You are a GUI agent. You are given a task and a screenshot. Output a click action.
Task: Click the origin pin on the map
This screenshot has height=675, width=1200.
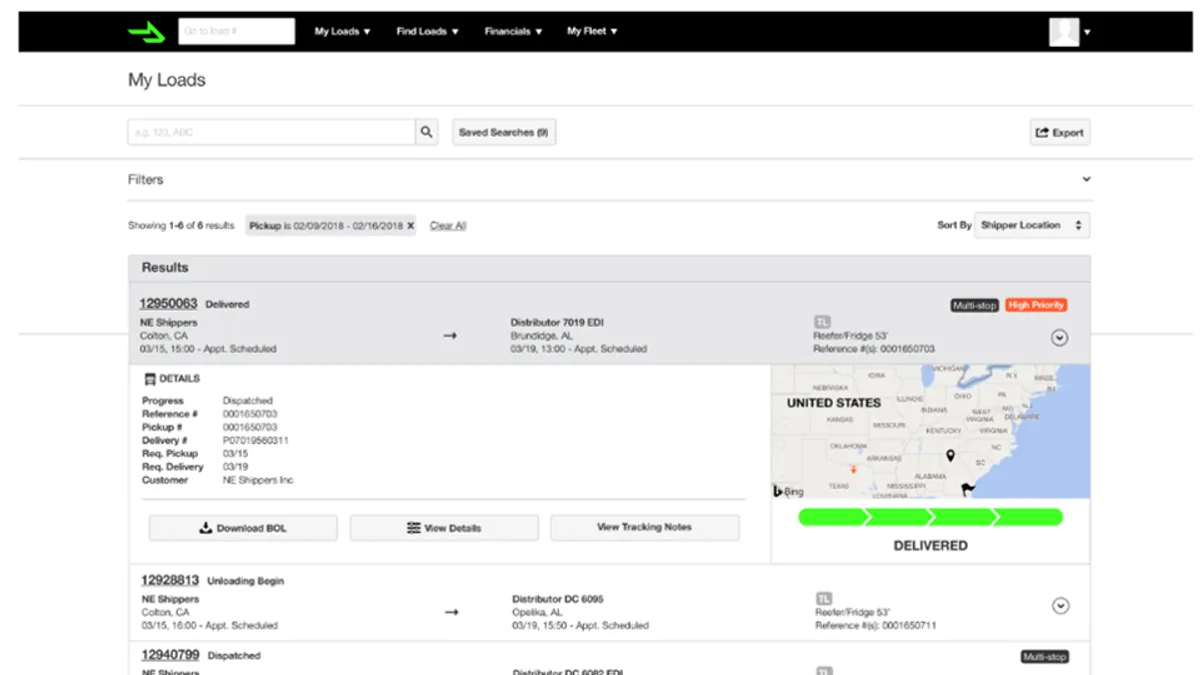[x=950, y=456]
